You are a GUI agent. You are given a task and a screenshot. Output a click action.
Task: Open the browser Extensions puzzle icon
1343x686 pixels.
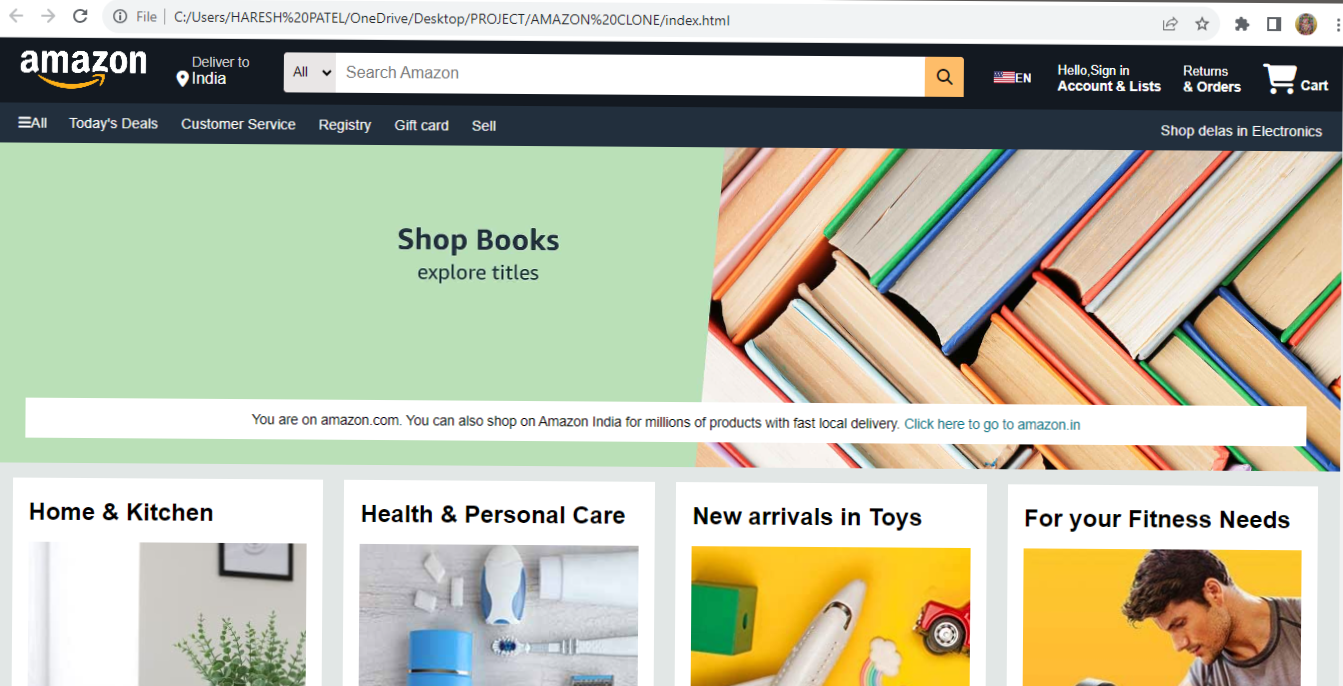click(x=1242, y=24)
